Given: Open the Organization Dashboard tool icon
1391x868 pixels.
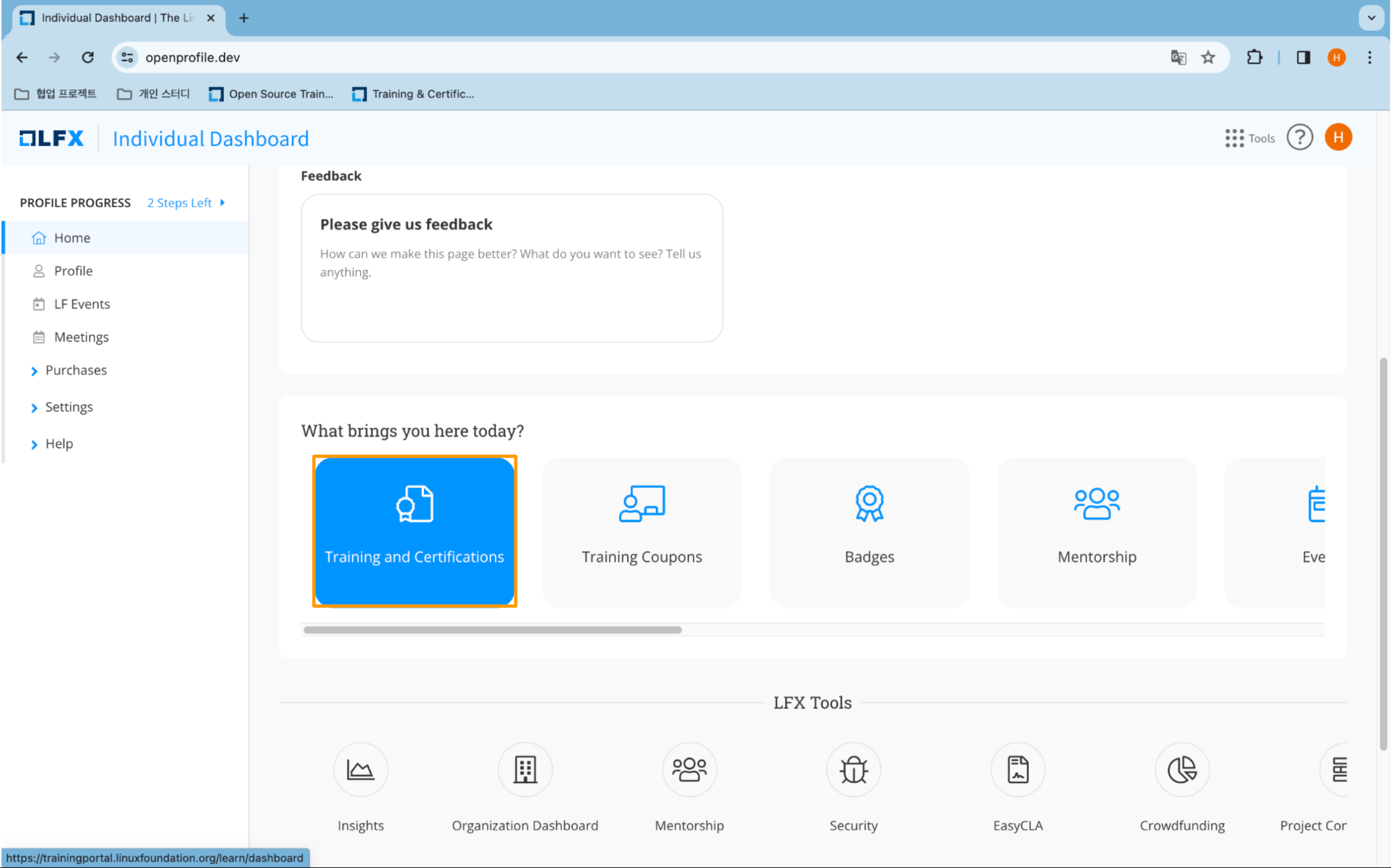Looking at the screenshot, I should [525, 769].
